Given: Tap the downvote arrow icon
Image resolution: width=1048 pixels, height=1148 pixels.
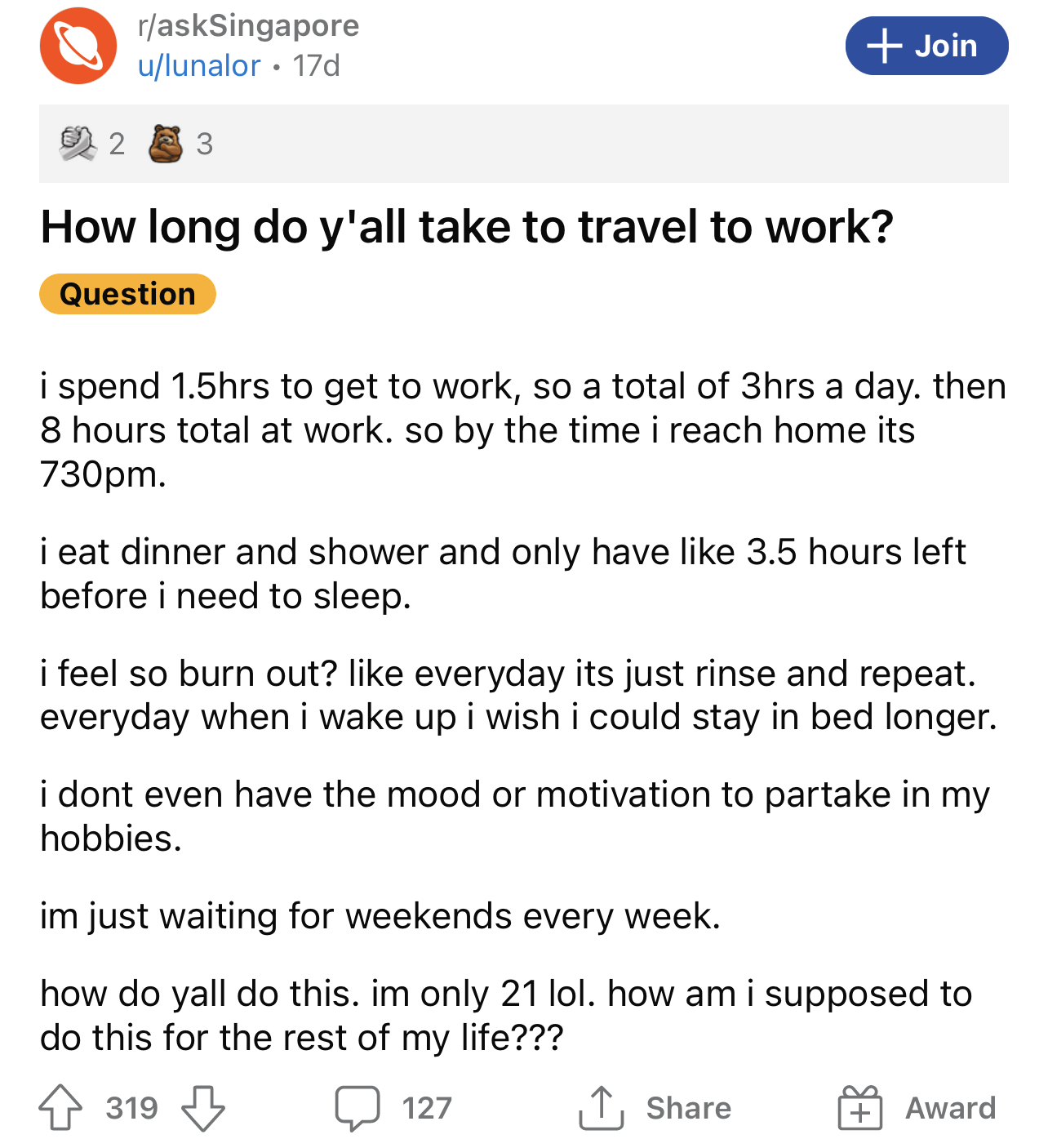Looking at the screenshot, I should pos(202,1108).
